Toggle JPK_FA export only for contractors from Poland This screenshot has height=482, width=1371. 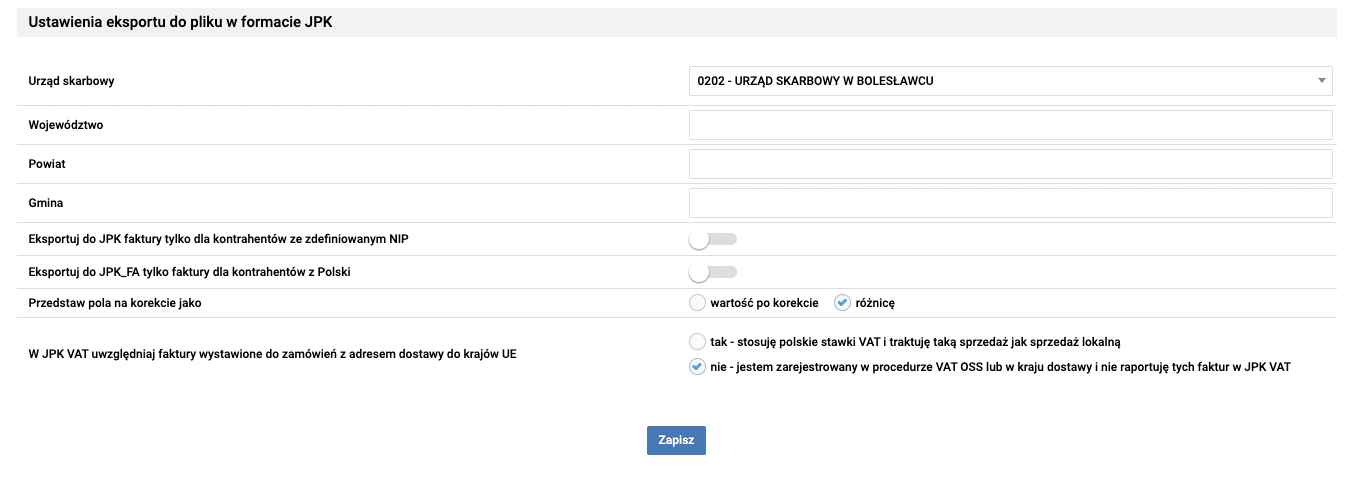pos(712,272)
